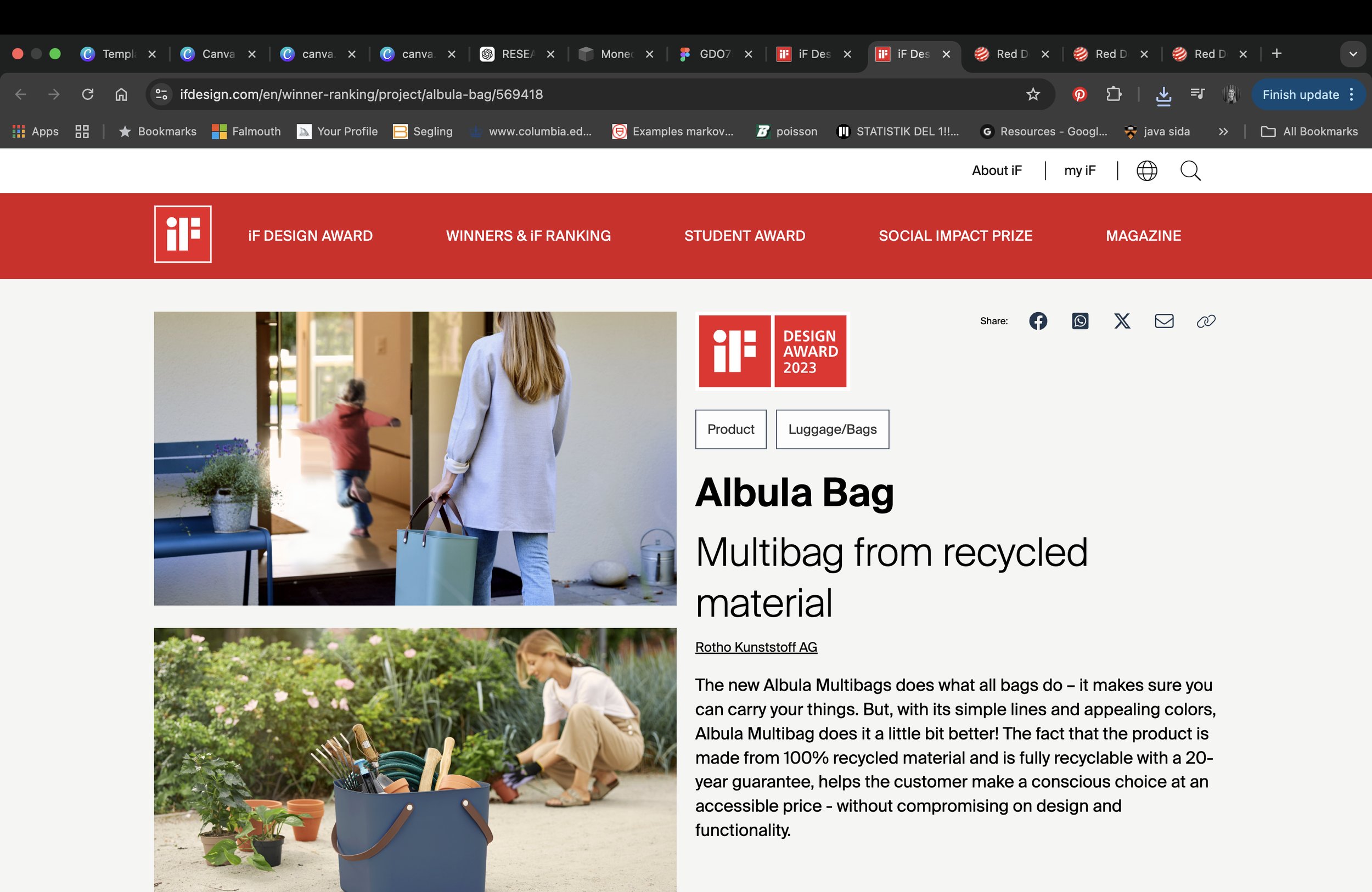
Task: Copy page link icon
Action: (x=1205, y=321)
